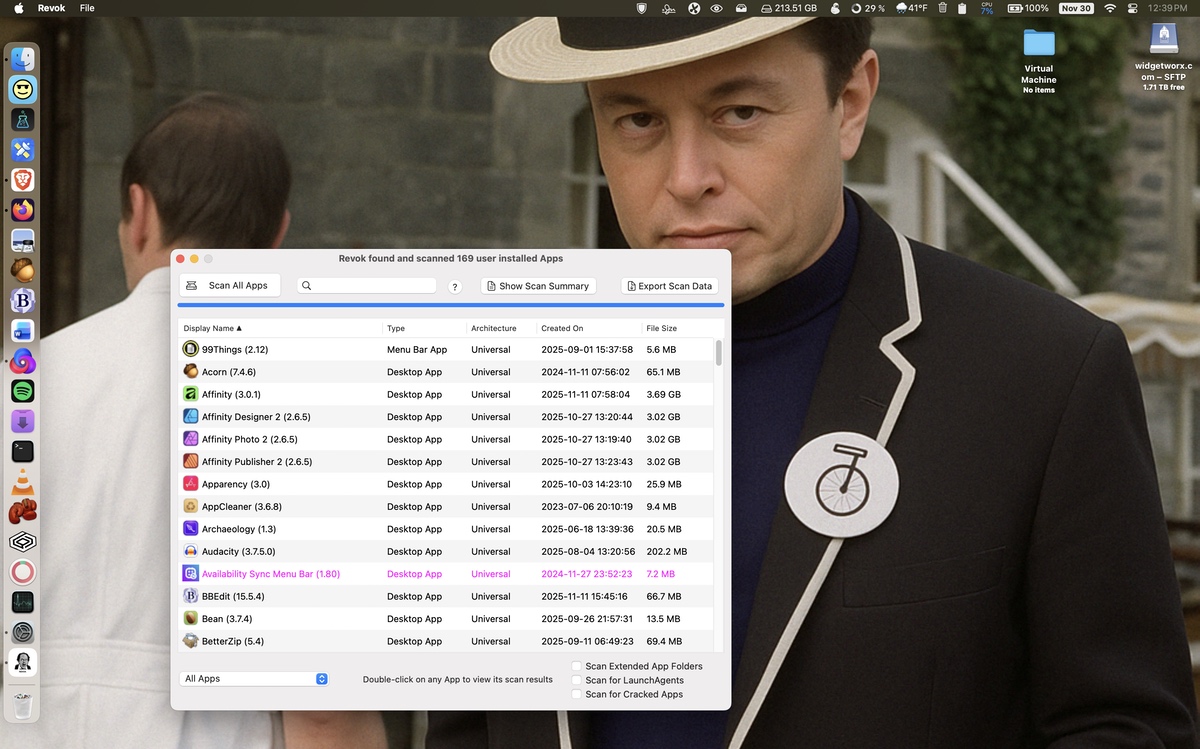Open Spotify from the Dock

(x=23, y=391)
